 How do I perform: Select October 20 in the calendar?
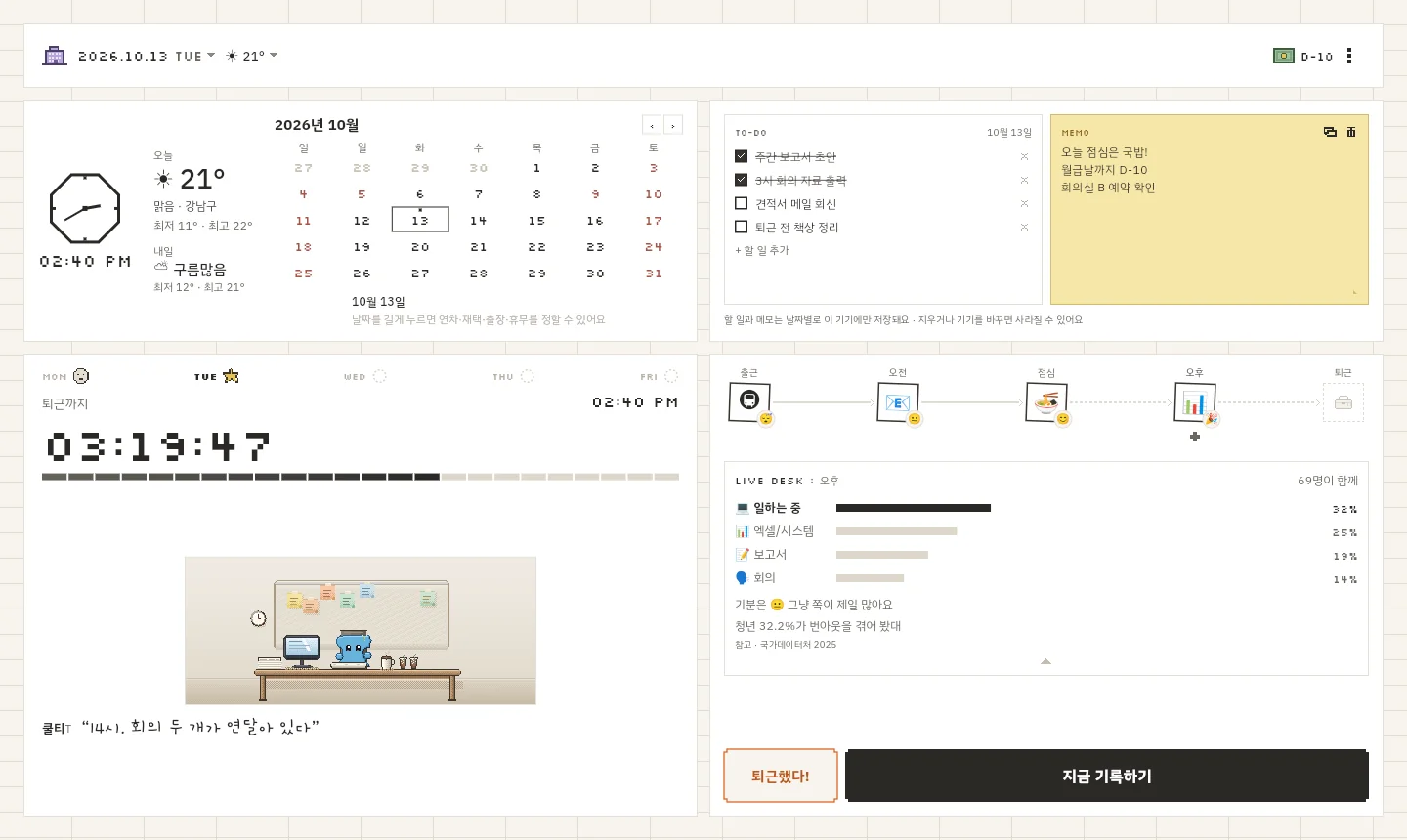420,246
